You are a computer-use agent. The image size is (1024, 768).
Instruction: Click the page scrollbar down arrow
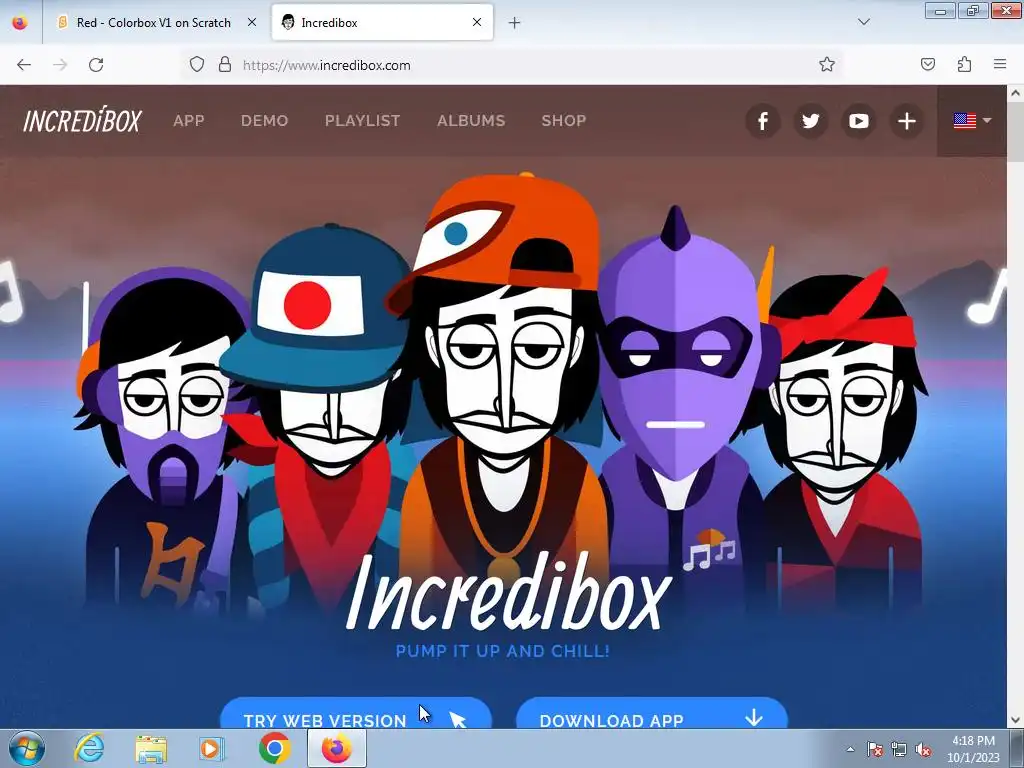tap(1015, 720)
